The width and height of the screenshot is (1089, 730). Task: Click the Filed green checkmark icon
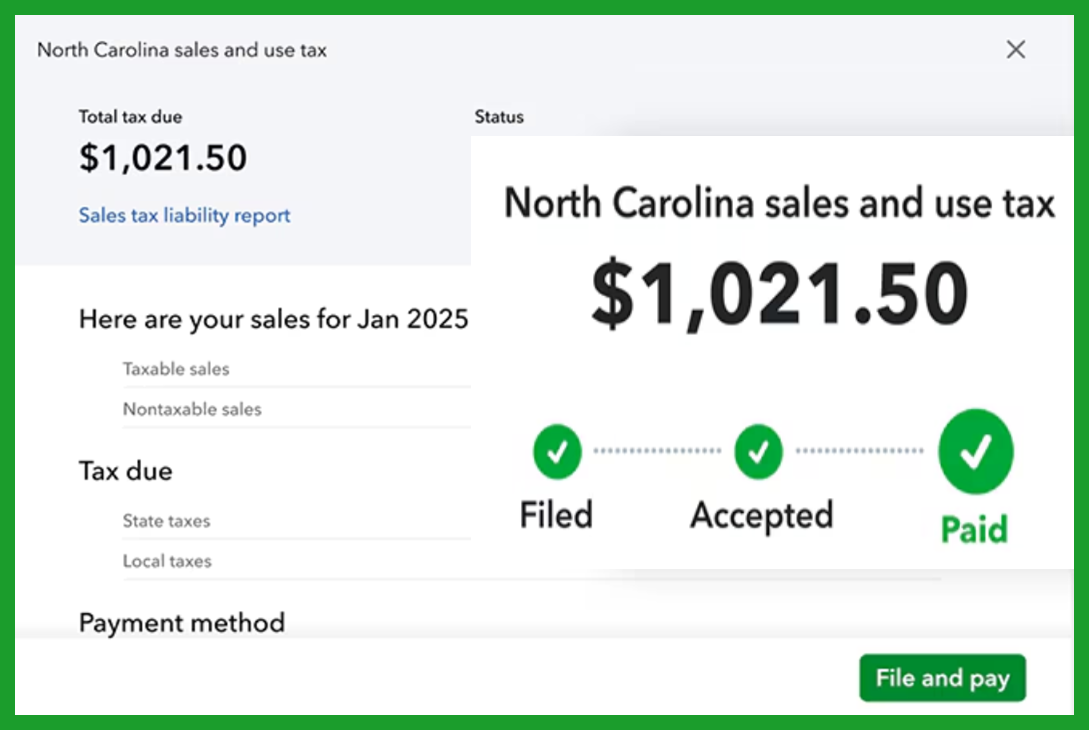[557, 451]
